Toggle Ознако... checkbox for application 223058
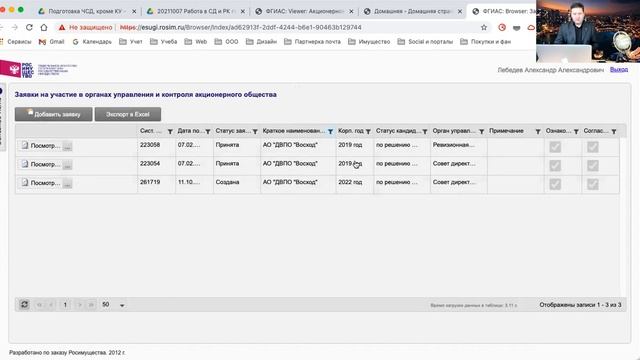 (x=555, y=147)
